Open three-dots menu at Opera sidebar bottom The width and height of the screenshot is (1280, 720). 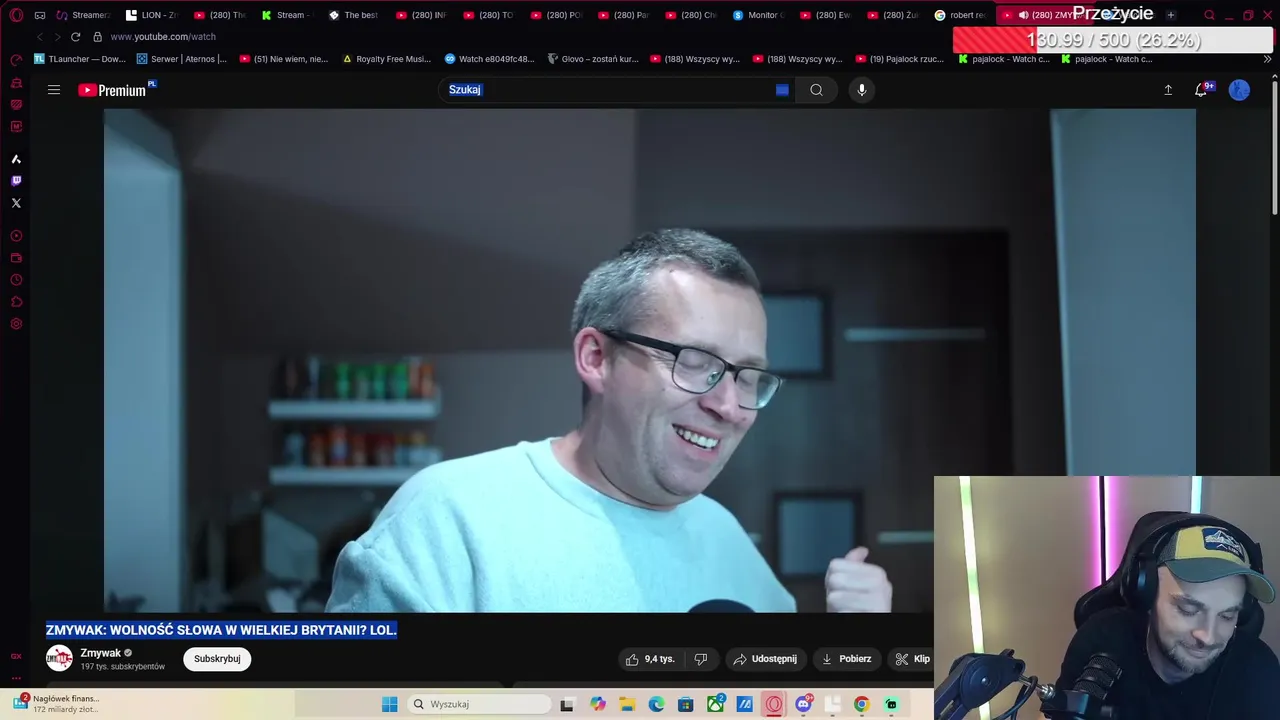pyautogui.click(x=16, y=678)
